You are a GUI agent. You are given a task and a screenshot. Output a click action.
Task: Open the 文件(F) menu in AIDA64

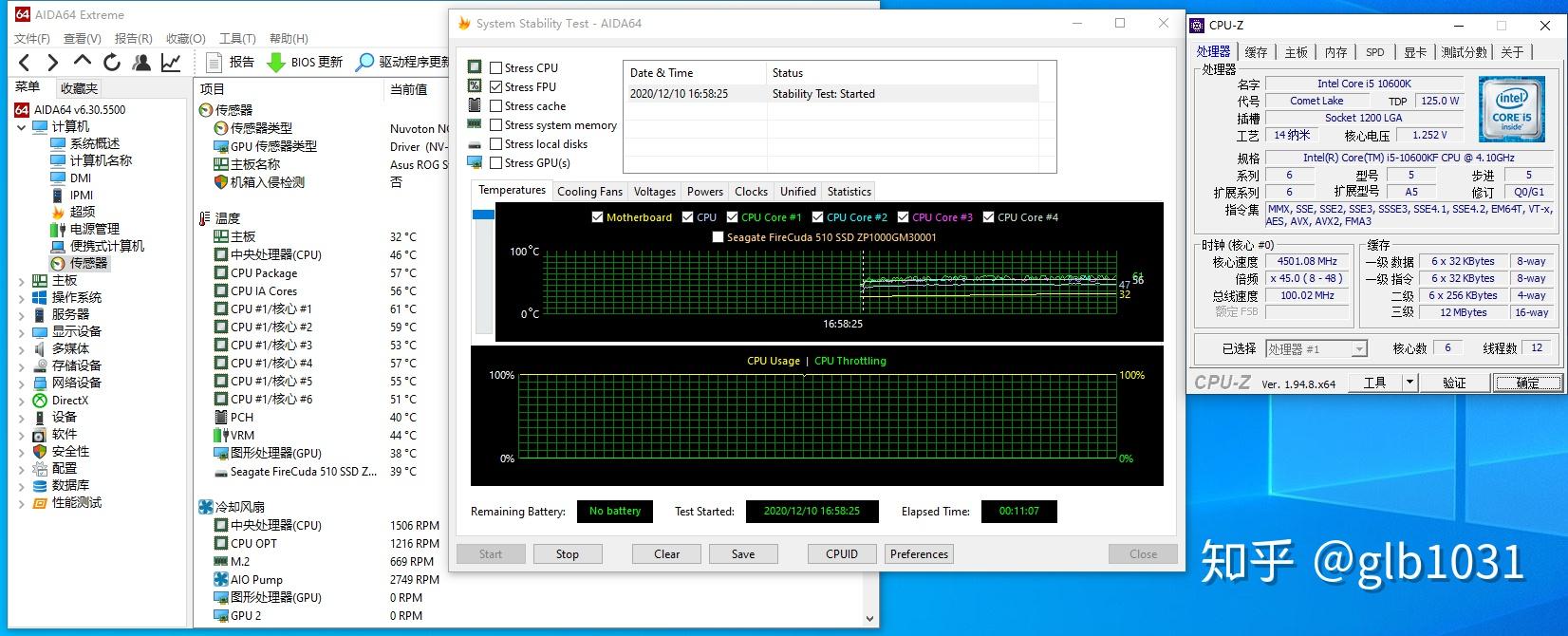click(32, 38)
